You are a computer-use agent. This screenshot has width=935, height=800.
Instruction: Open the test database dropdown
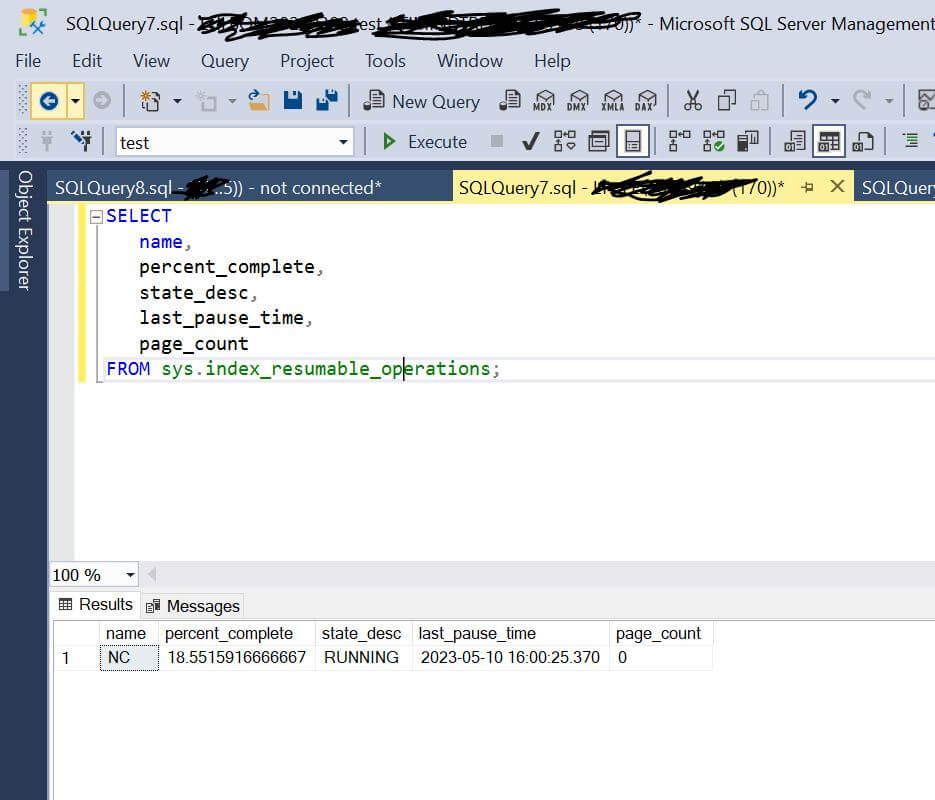tap(343, 142)
